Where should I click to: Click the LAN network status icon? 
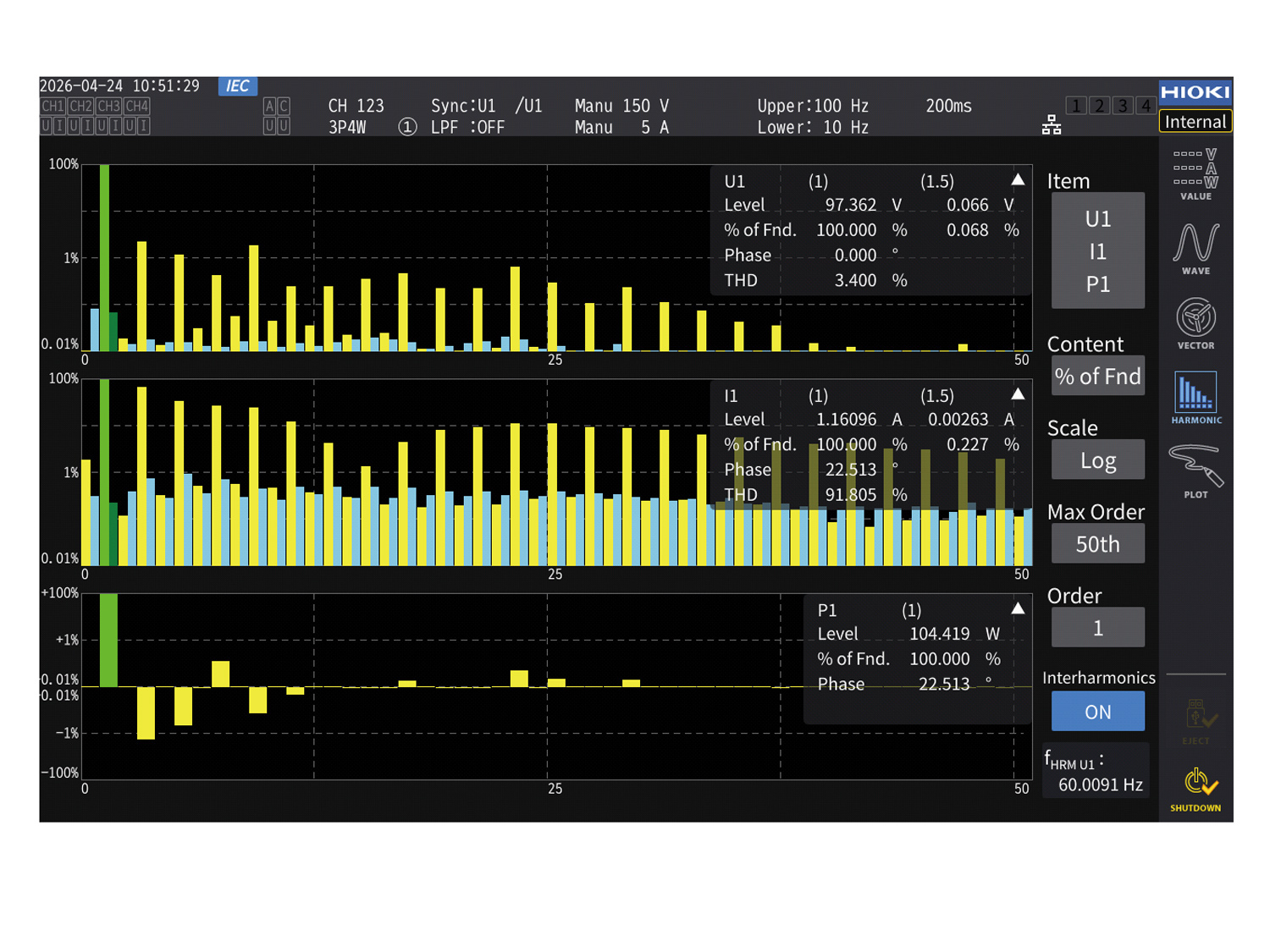[x=1052, y=125]
